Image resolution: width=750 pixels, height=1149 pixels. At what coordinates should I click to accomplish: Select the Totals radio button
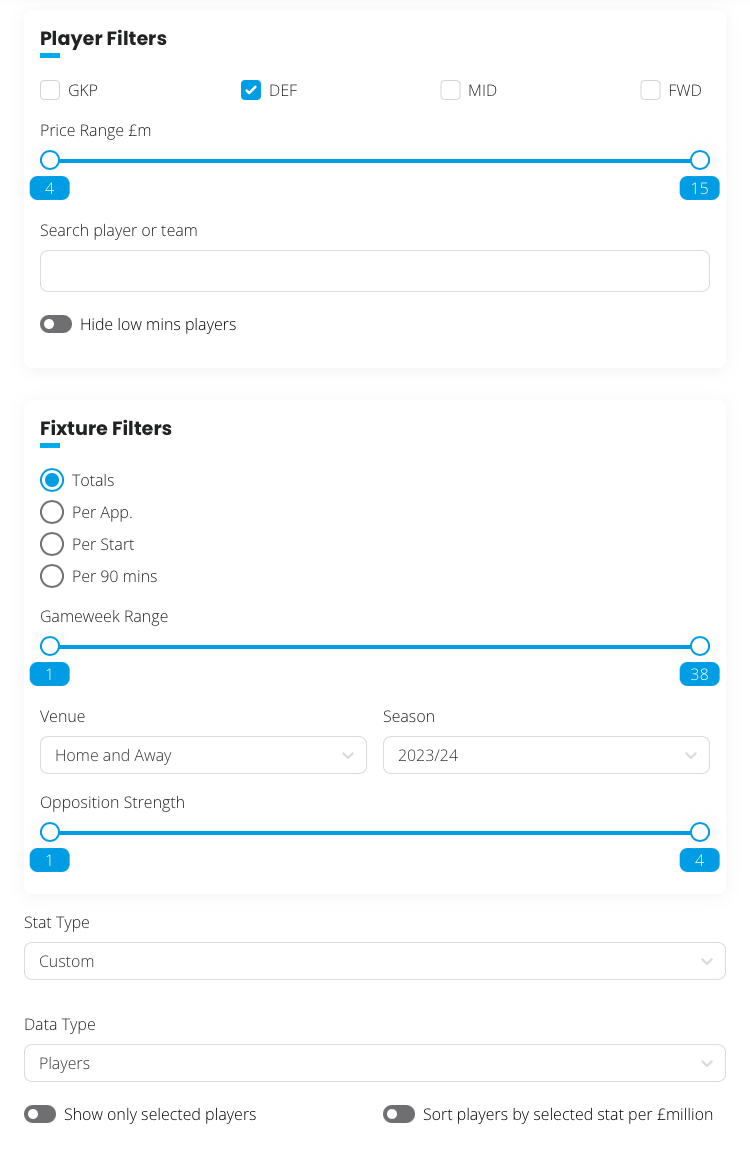click(51, 480)
